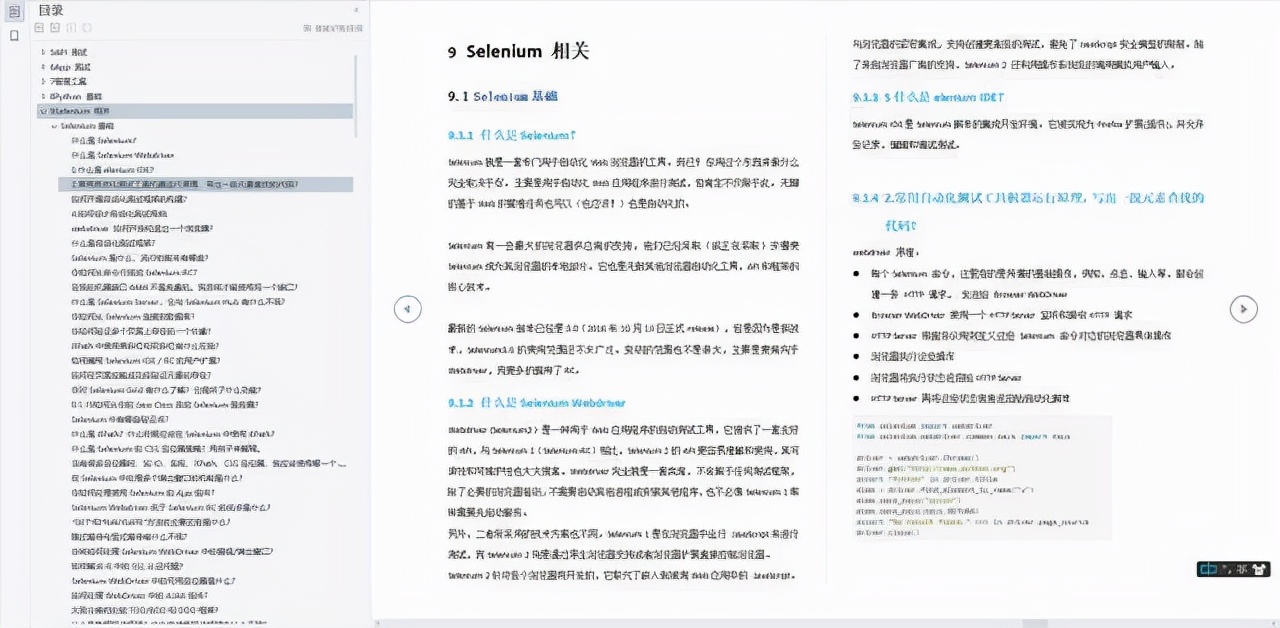
Task: Open the bookmarks sidebar icon
Action: point(14,35)
